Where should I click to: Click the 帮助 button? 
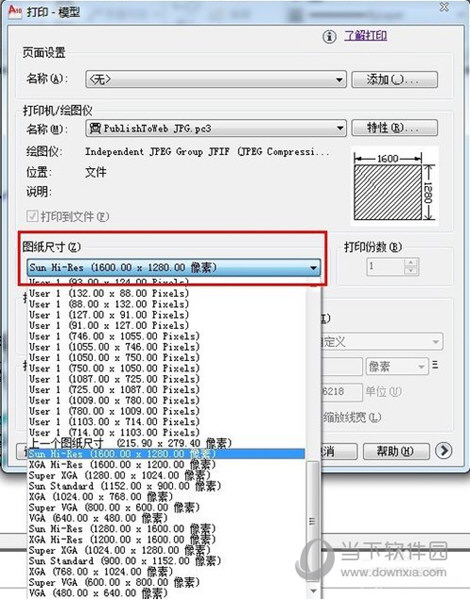click(x=396, y=452)
